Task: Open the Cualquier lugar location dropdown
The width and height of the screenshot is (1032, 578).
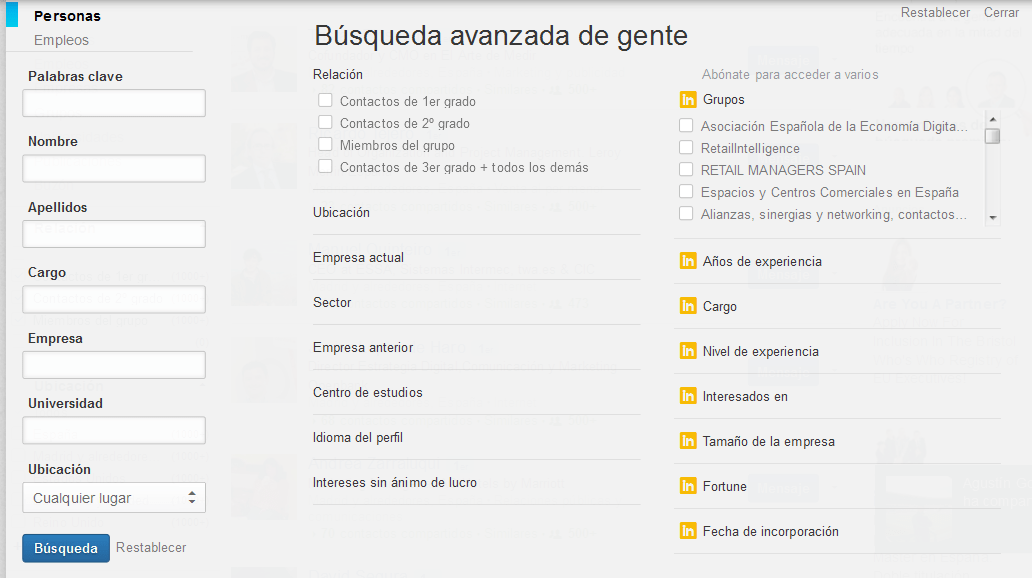Action: pyautogui.click(x=114, y=498)
